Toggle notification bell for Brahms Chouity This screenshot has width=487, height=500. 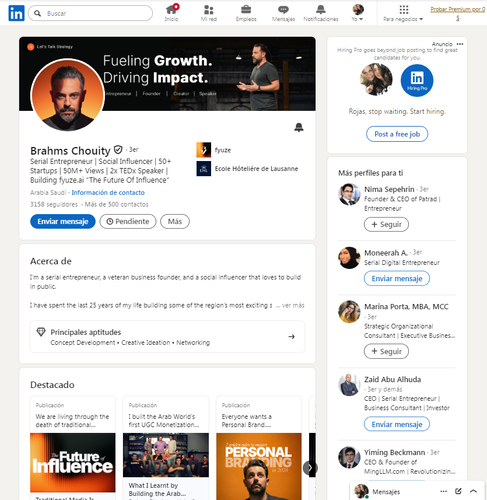(x=299, y=127)
